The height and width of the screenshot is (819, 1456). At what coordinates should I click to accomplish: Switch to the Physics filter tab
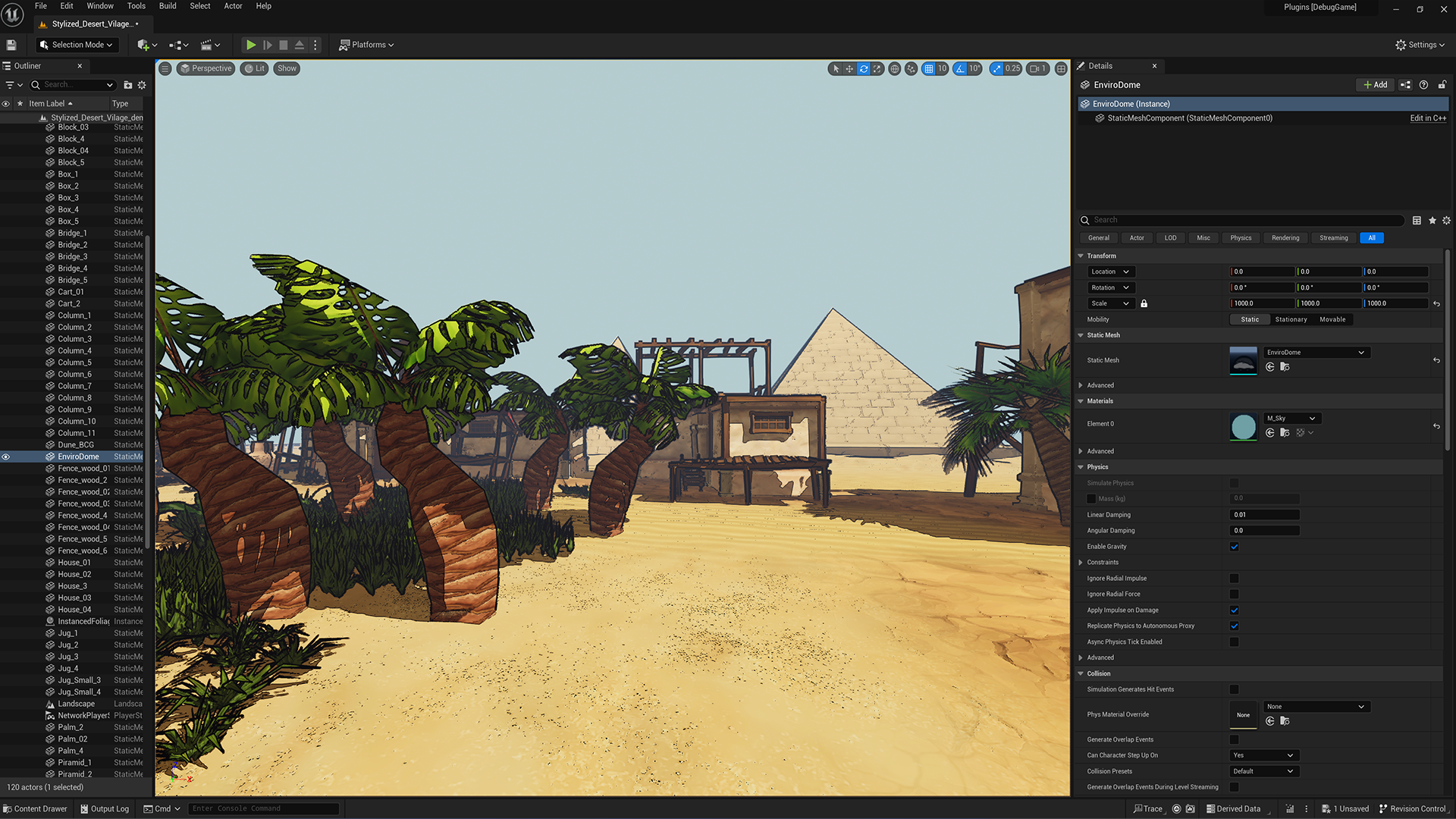pyautogui.click(x=1241, y=238)
